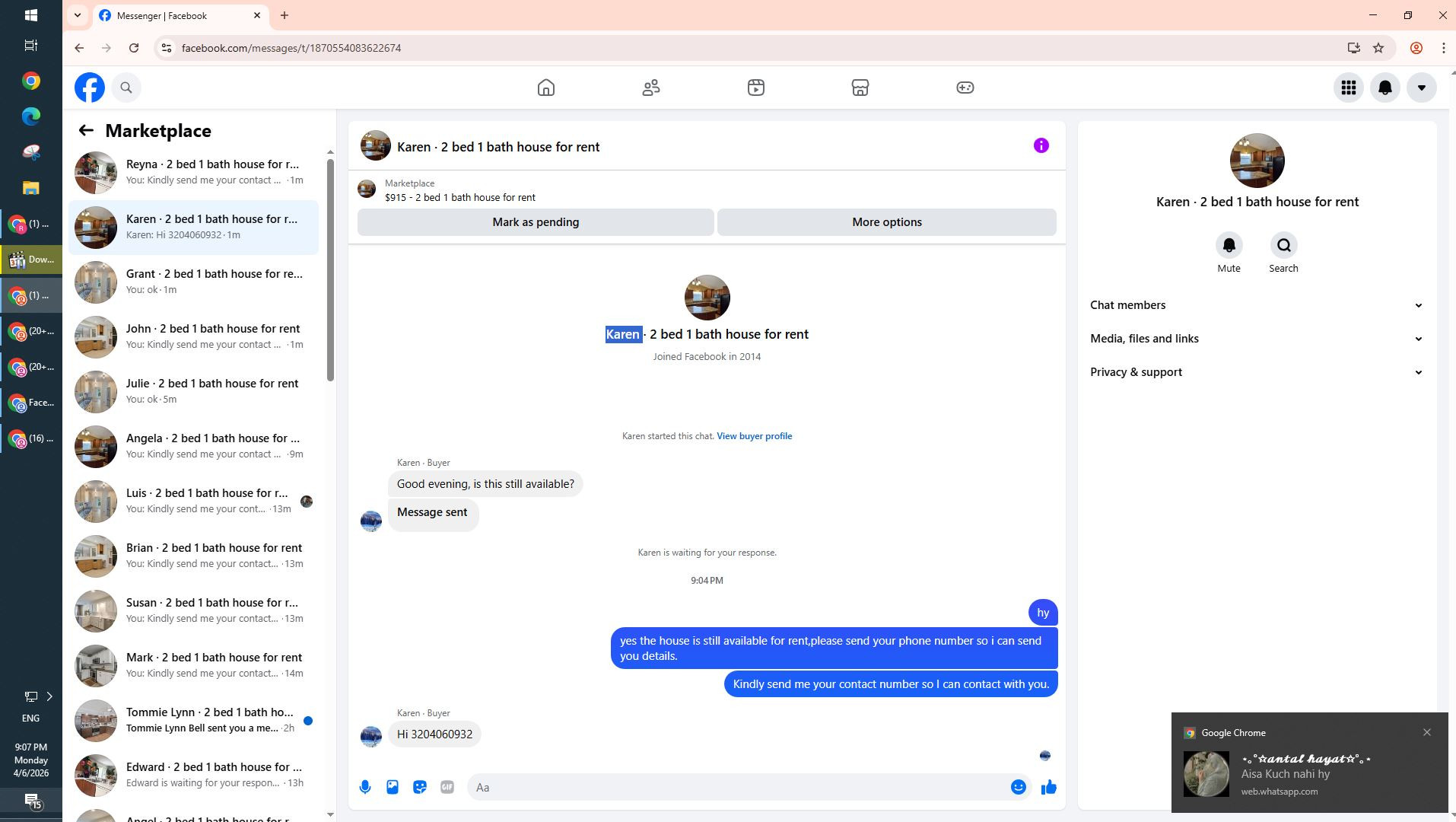1456x822 pixels.
Task: Open Windows Start menu
Action: [x=31, y=15]
